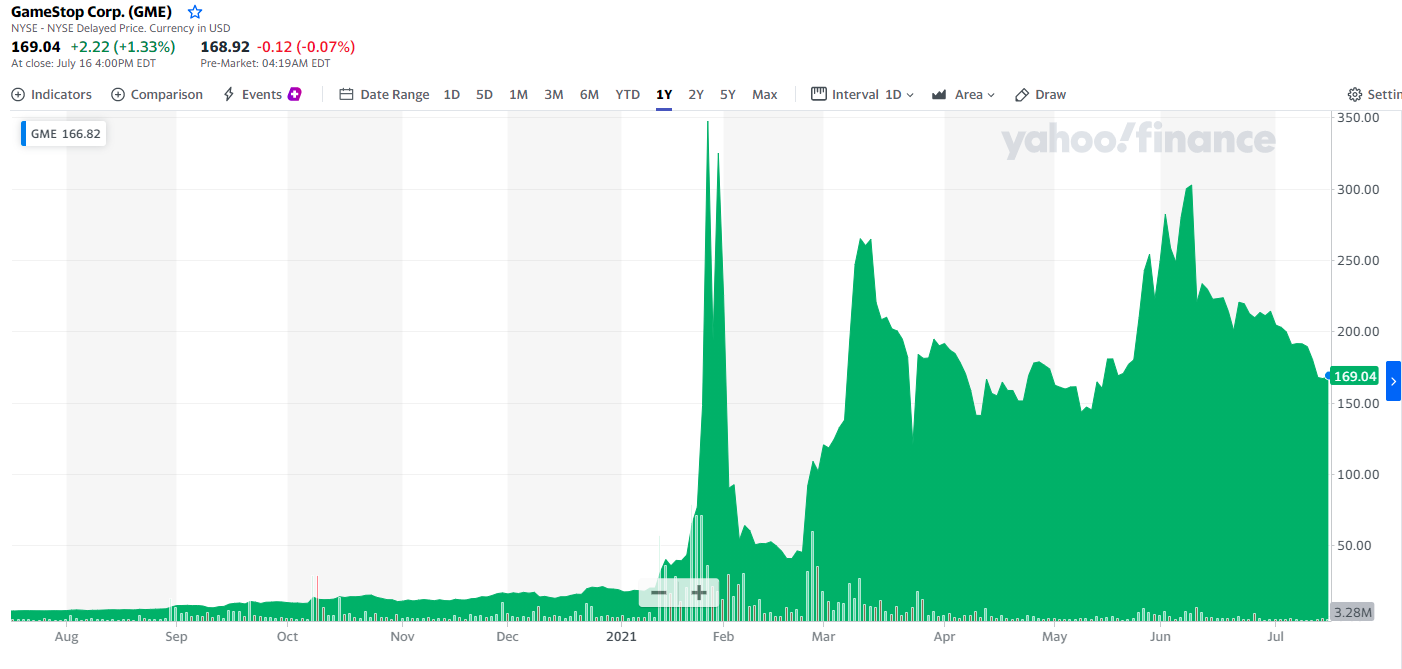Click the 2021 label on the time axis
The width and height of the screenshot is (1402, 669).
pyautogui.click(x=621, y=636)
